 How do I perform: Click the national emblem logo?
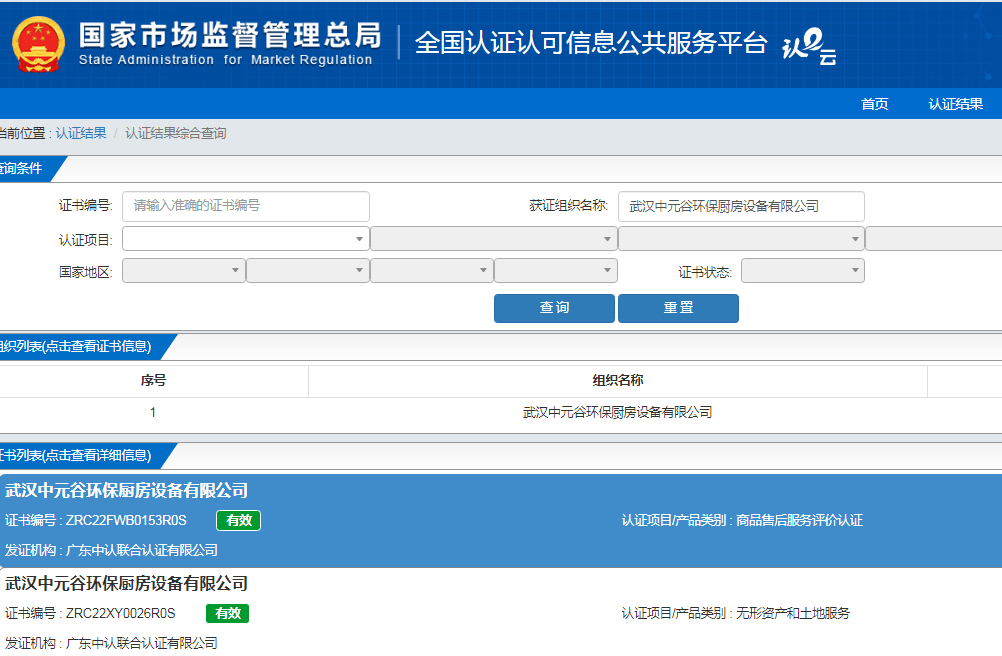tap(38, 44)
